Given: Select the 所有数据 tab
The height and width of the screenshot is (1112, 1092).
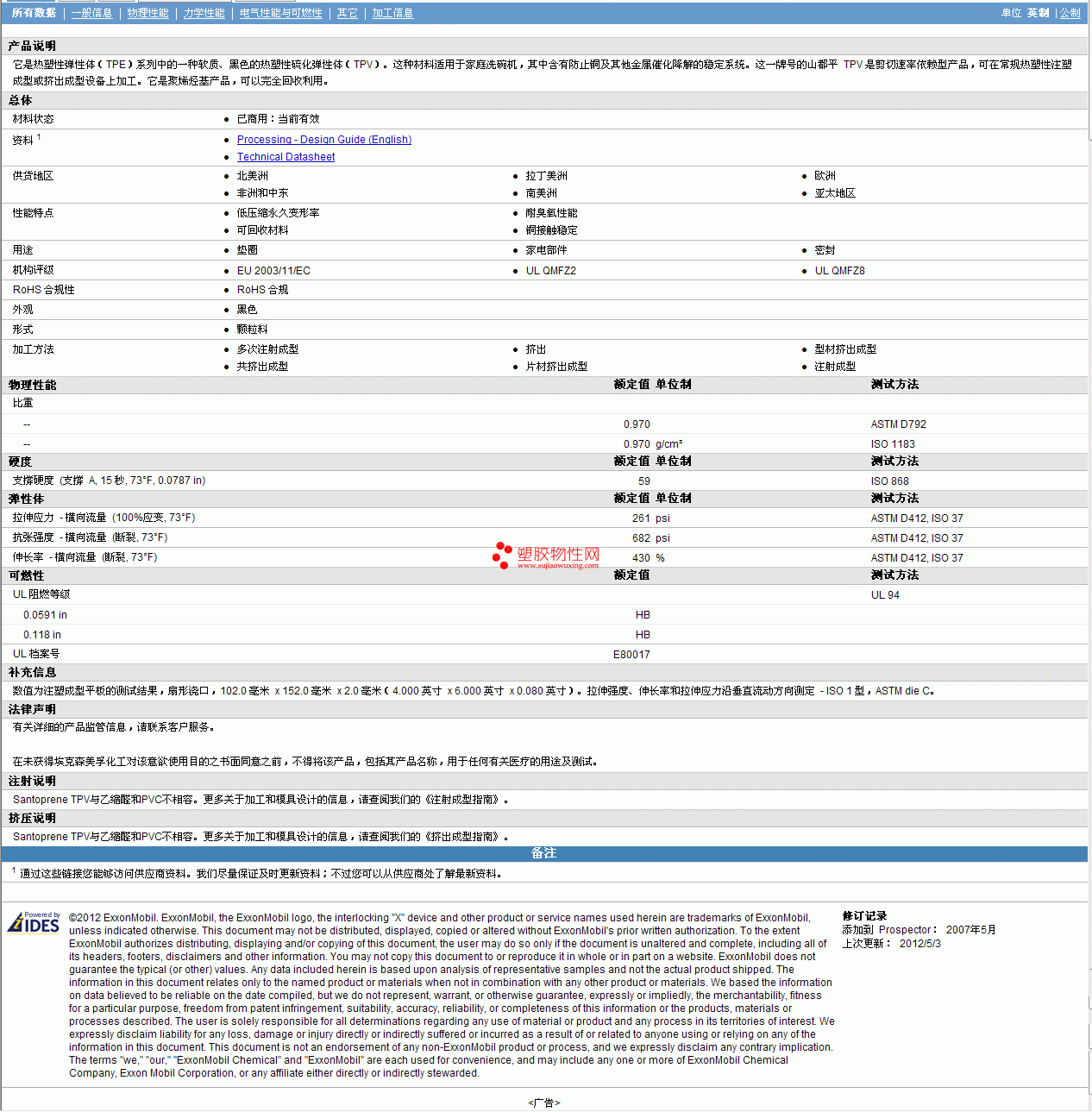Looking at the screenshot, I should click(34, 13).
